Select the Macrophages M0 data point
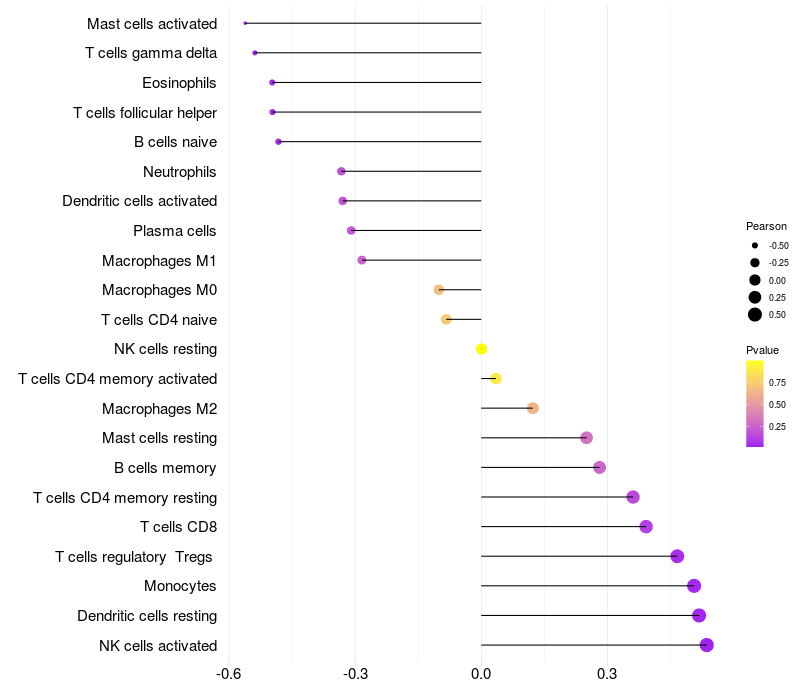Viewport: 800px width, 700px height. click(439, 290)
